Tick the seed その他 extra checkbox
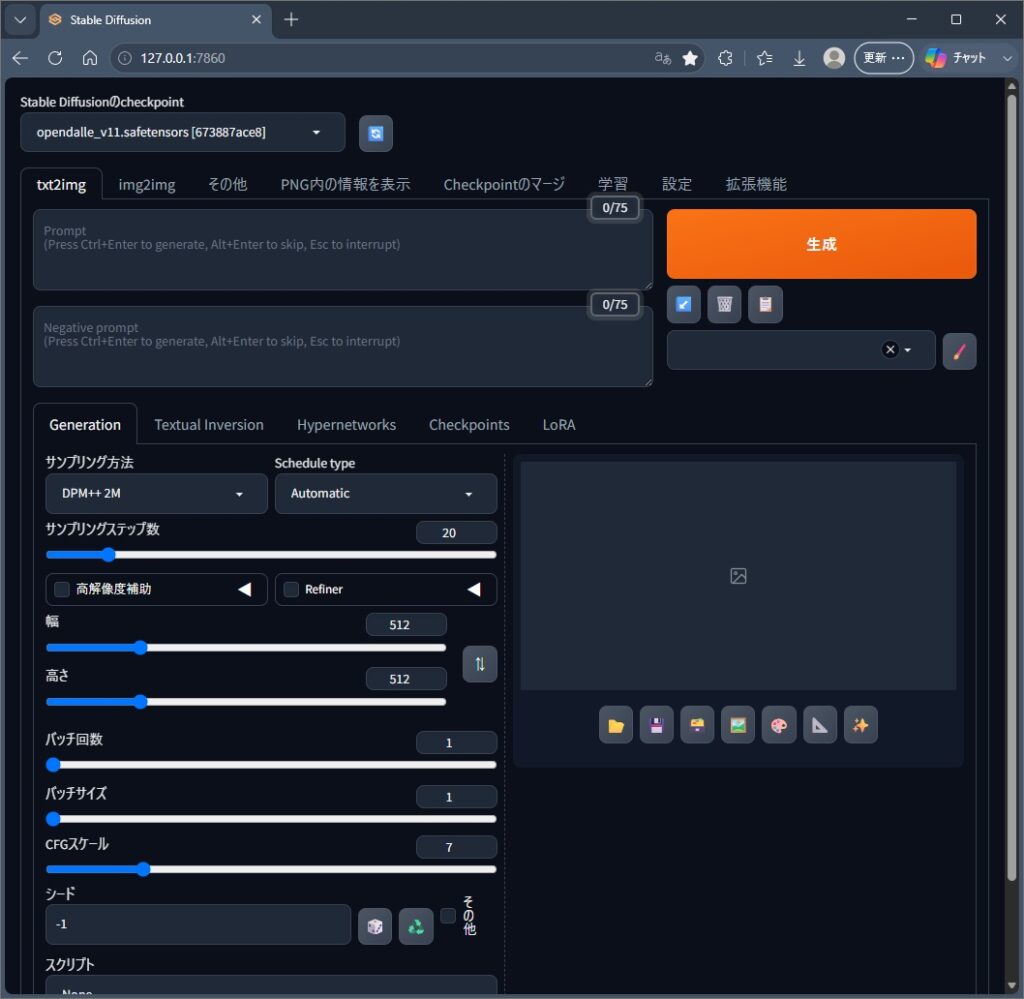This screenshot has width=1024, height=999. pos(447,916)
